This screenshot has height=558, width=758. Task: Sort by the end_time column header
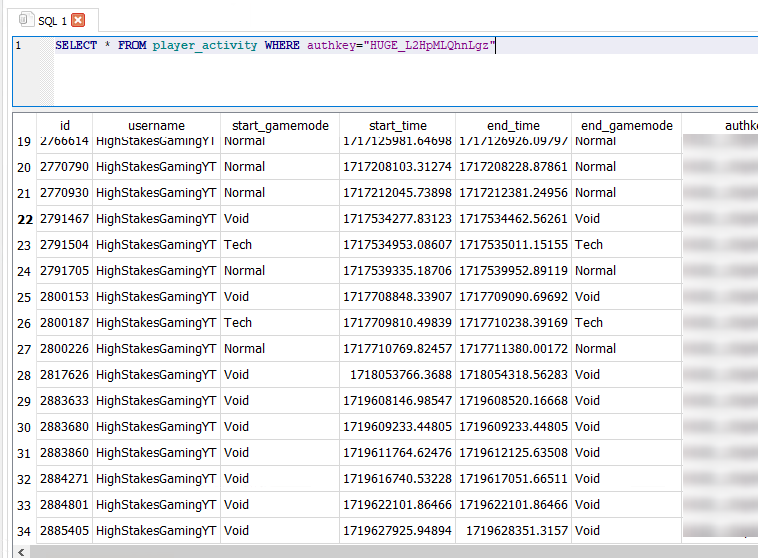pos(513,126)
